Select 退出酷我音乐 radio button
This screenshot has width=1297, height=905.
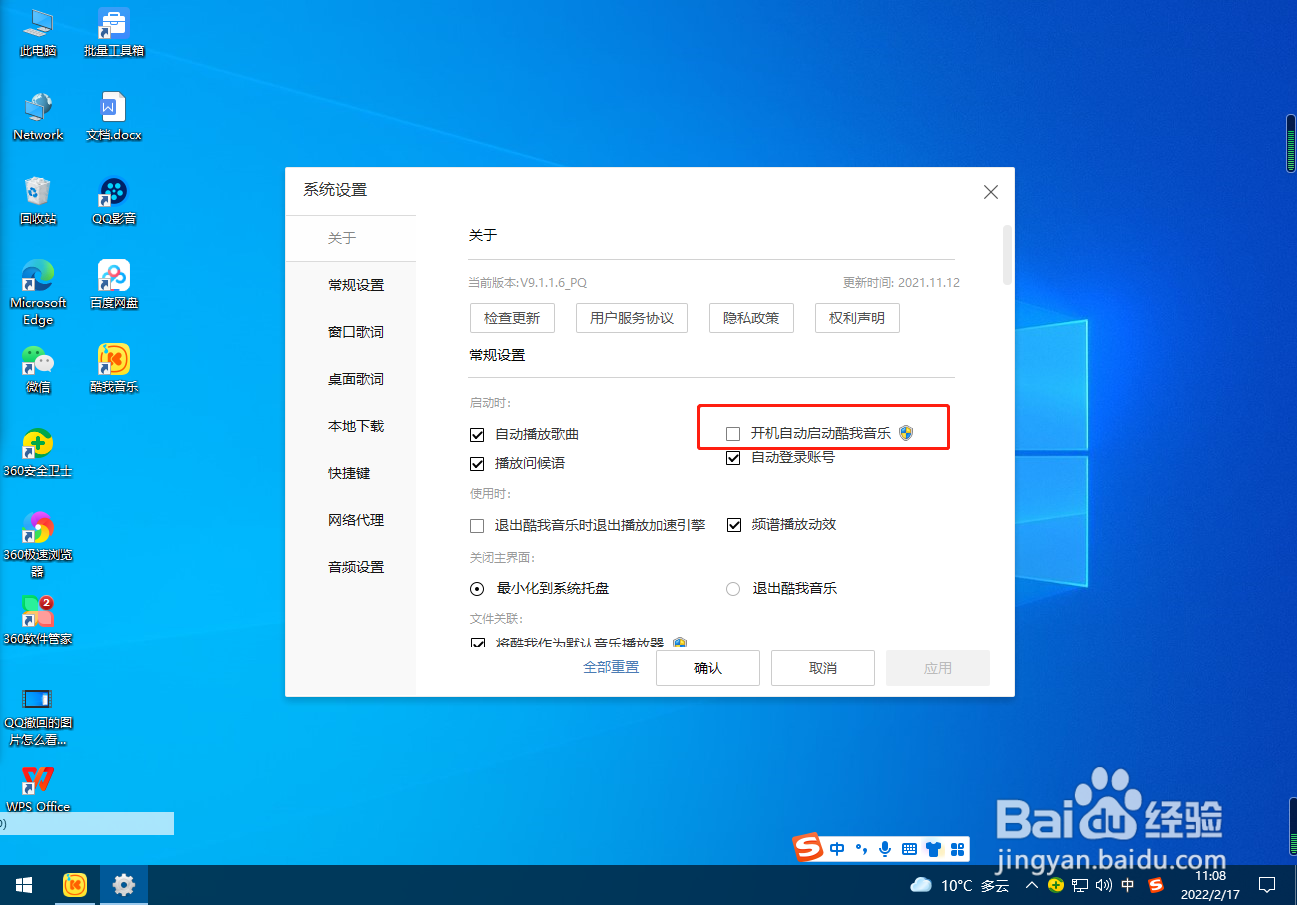point(733,588)
